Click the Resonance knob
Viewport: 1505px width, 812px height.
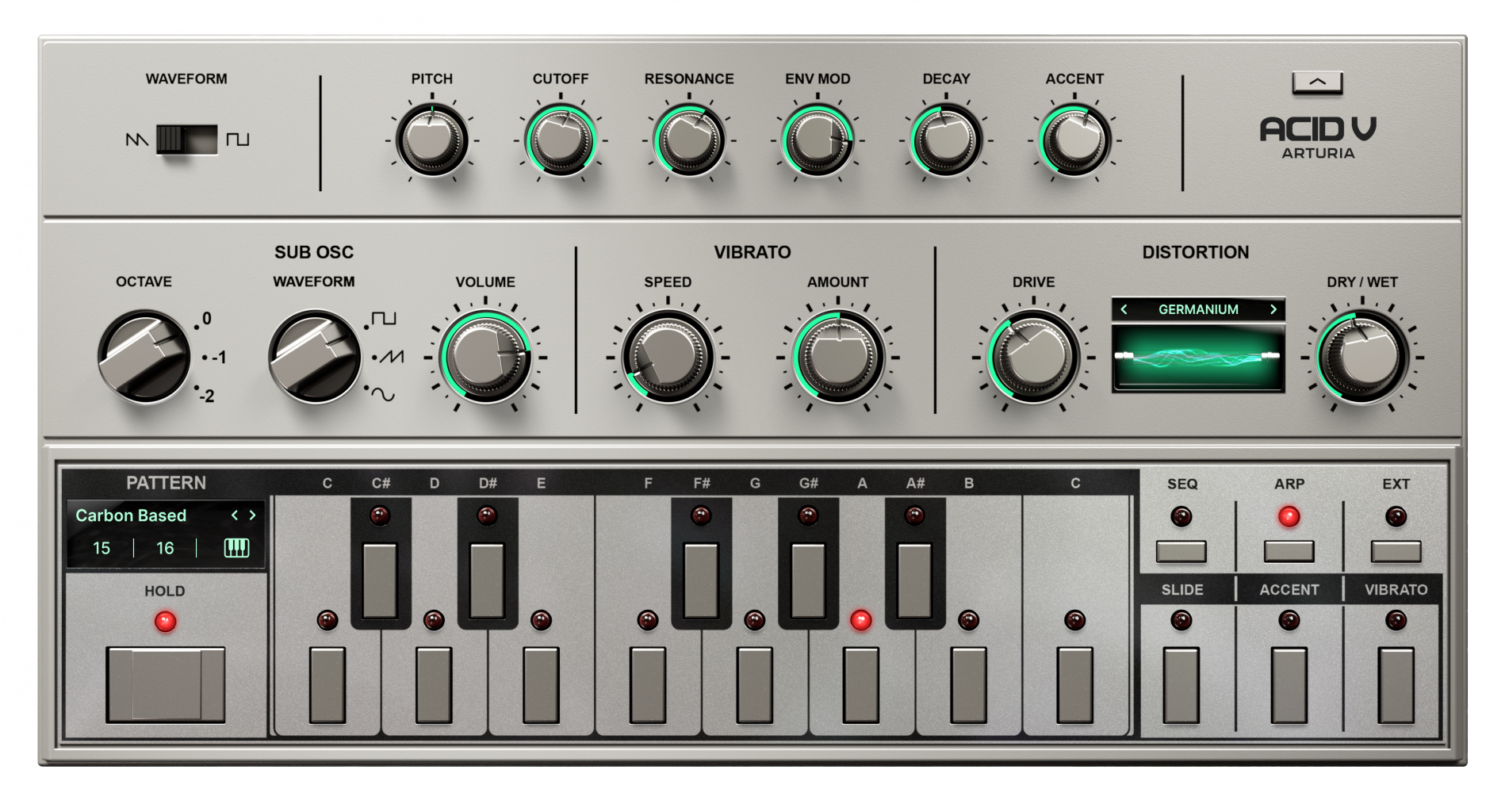click(x=688, y=140)
